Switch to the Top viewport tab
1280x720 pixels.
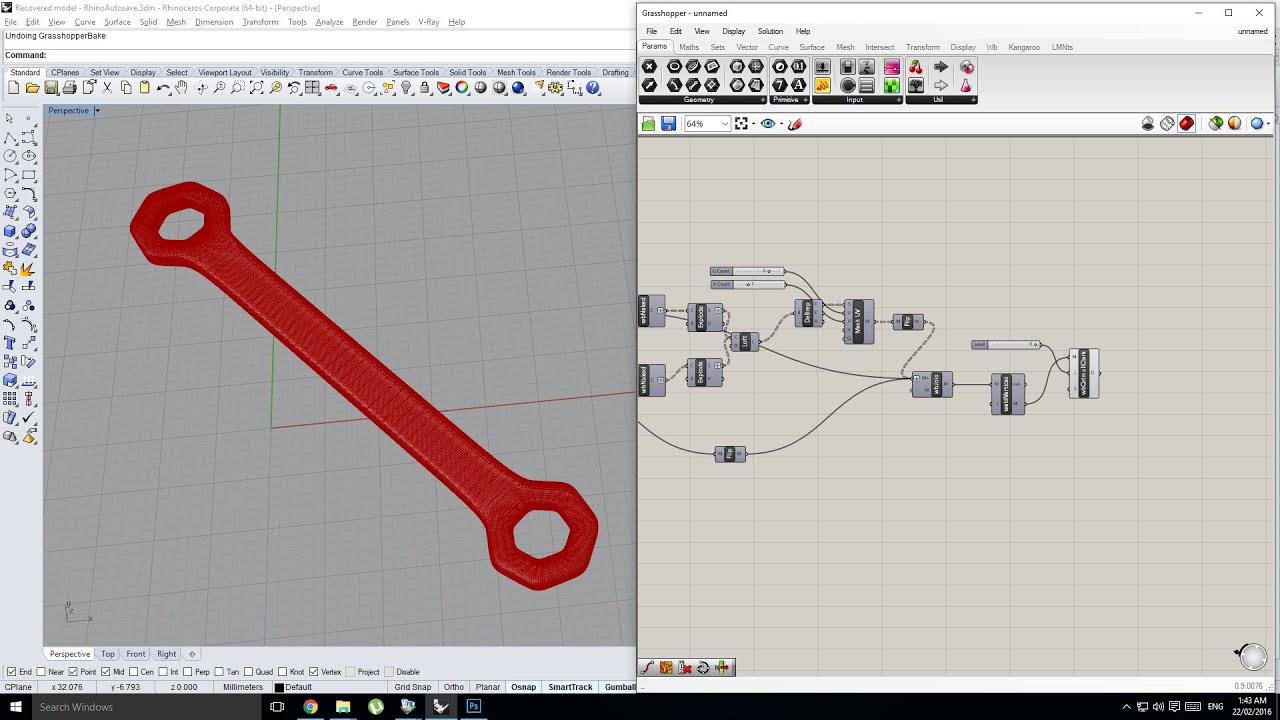107,654
